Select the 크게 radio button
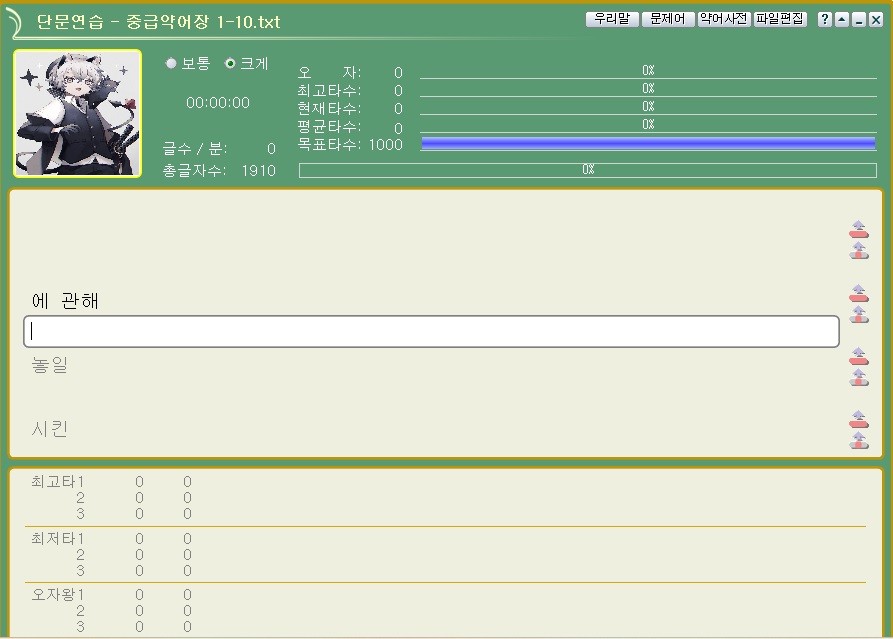893x639 pixels. click(230, 63)
